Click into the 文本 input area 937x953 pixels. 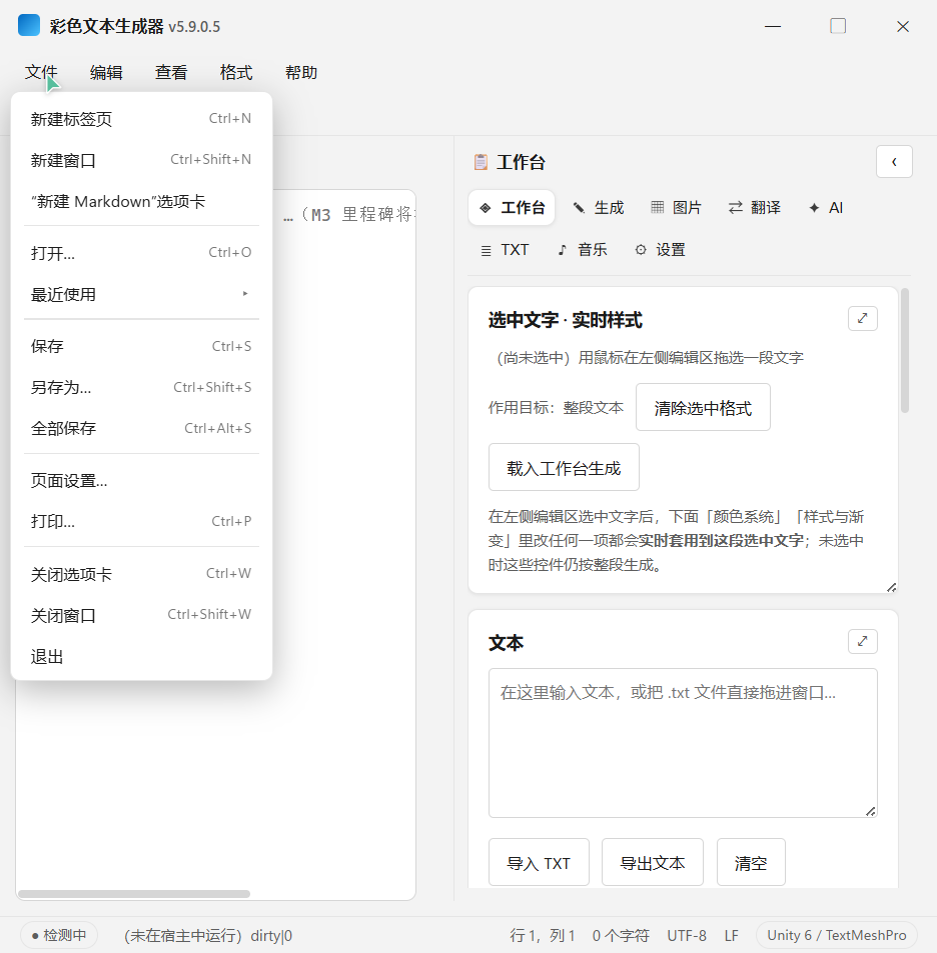pyautogui.click(x=683, y=743)
